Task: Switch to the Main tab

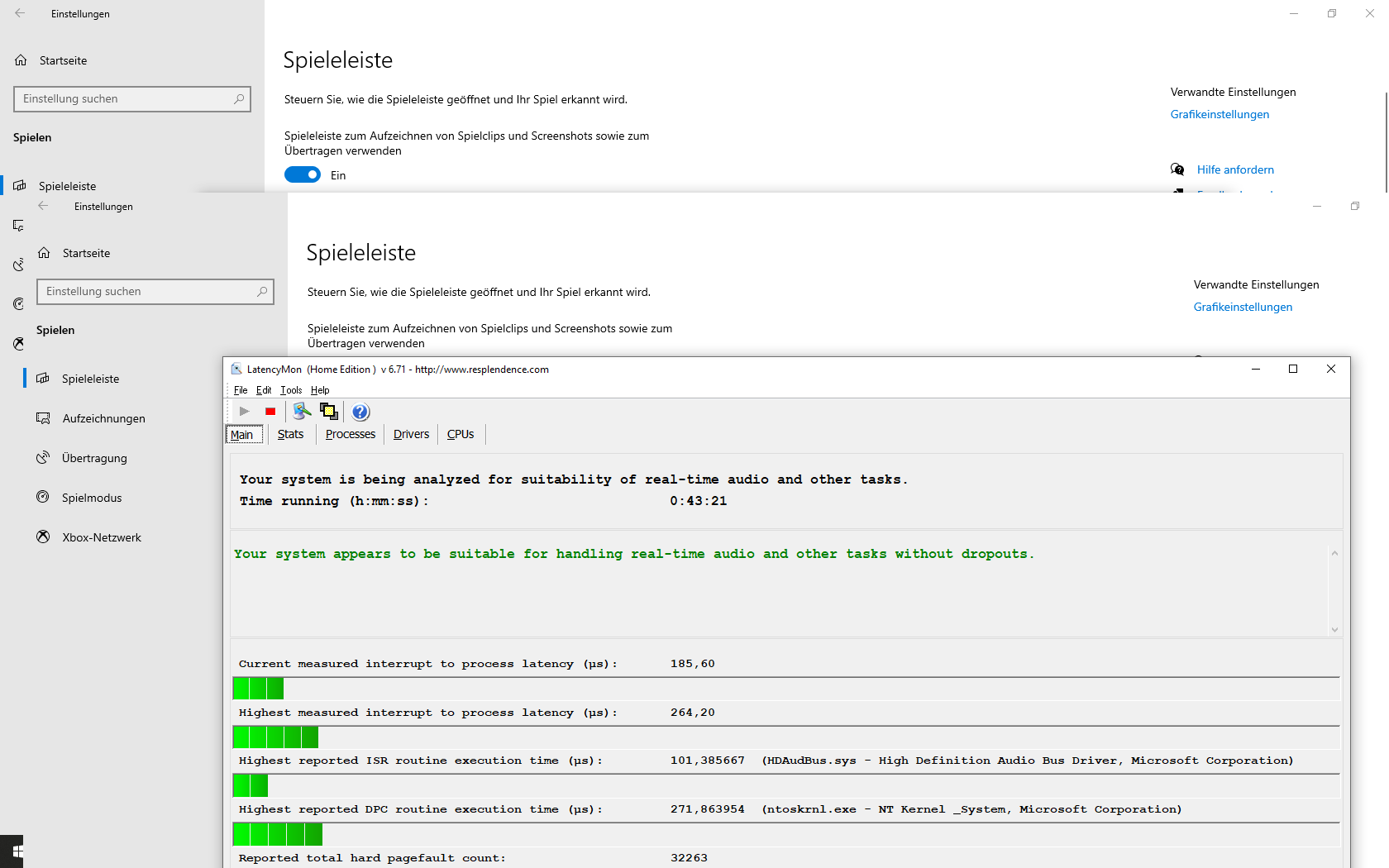Action: point(243,434)
